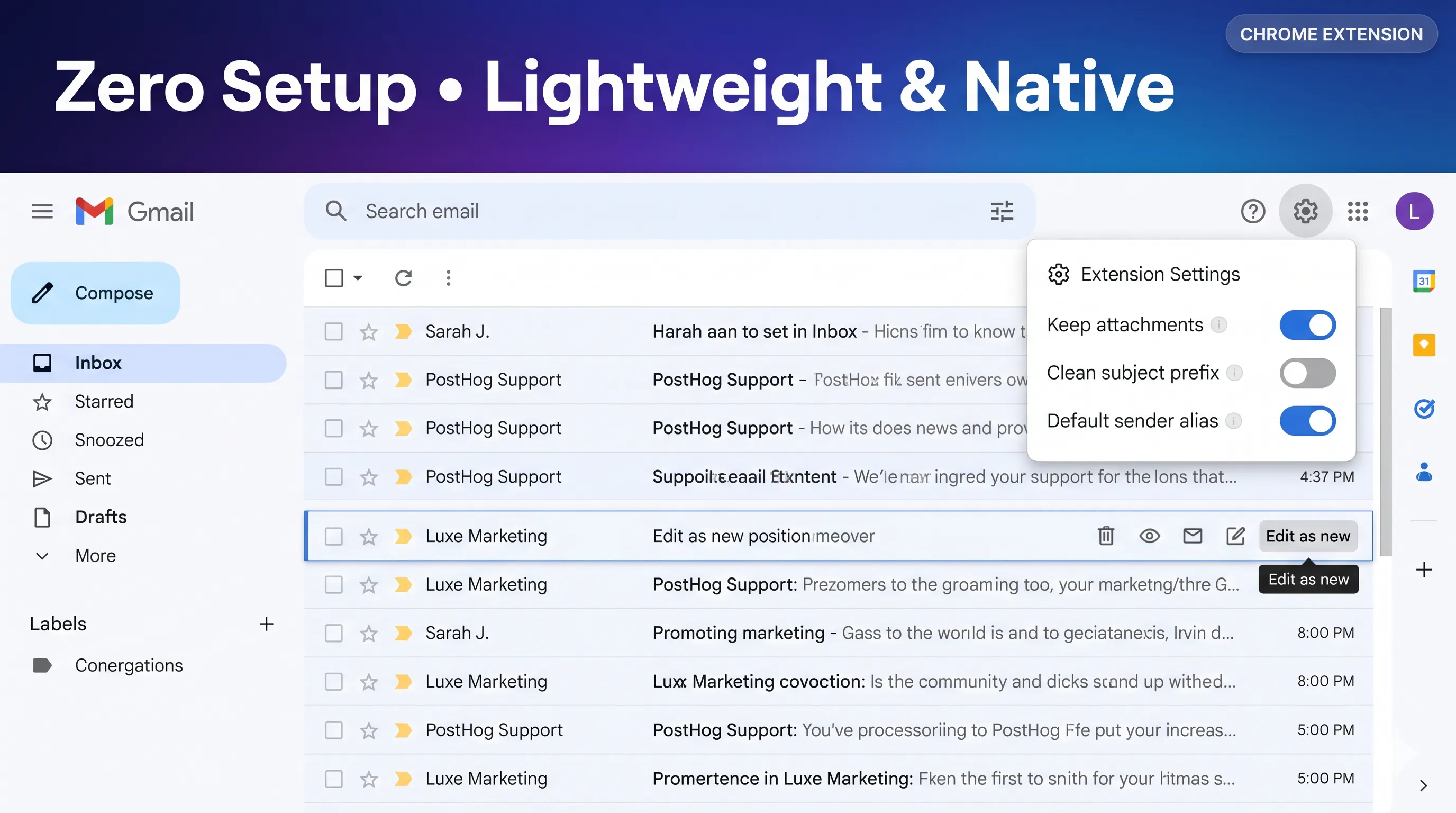Click the envelope mark-as-unread icon
The width and height of the screenshot is (1456, 813).
[x=1193, y=536]
